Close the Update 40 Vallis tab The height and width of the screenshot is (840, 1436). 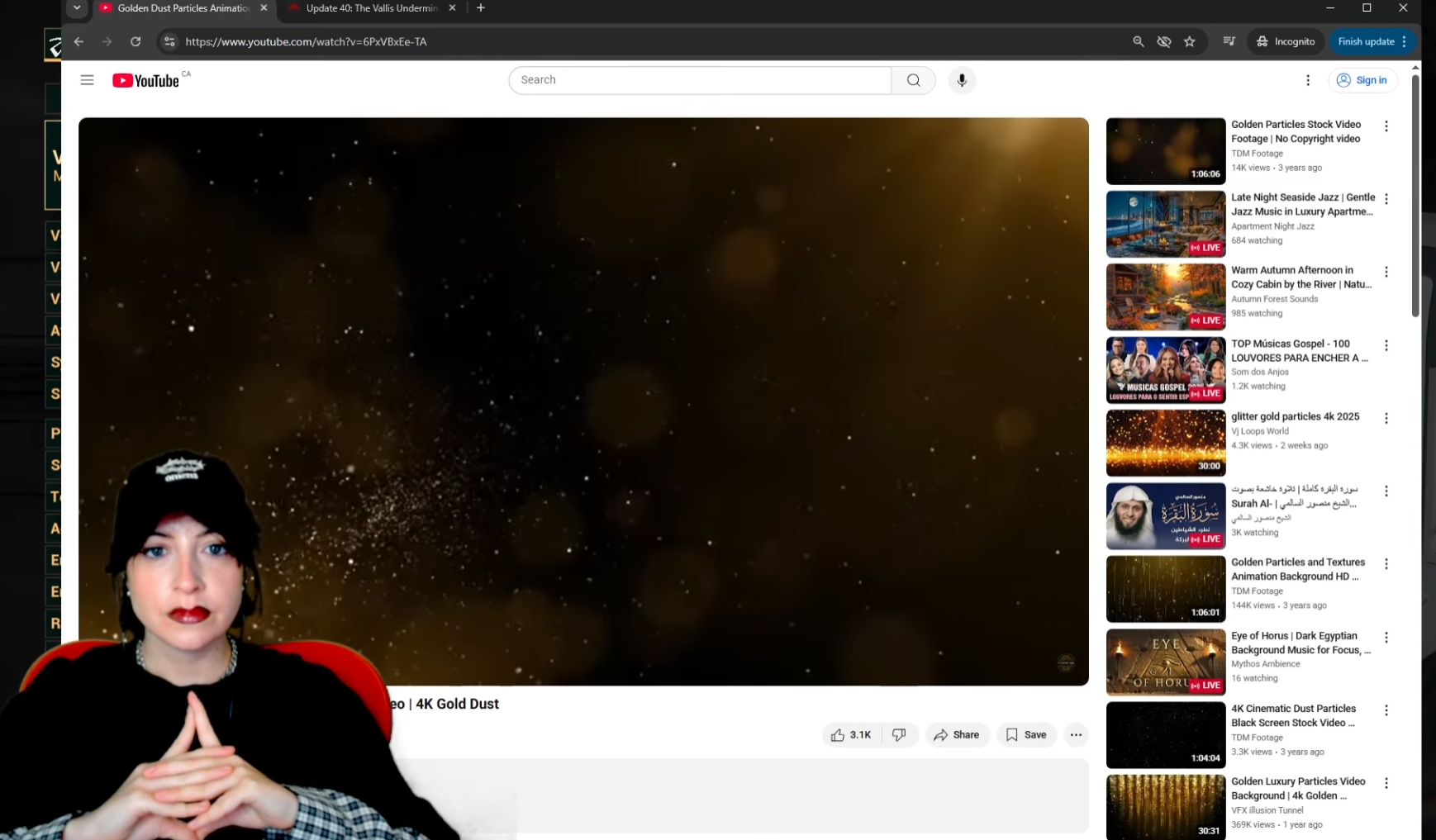452,8
